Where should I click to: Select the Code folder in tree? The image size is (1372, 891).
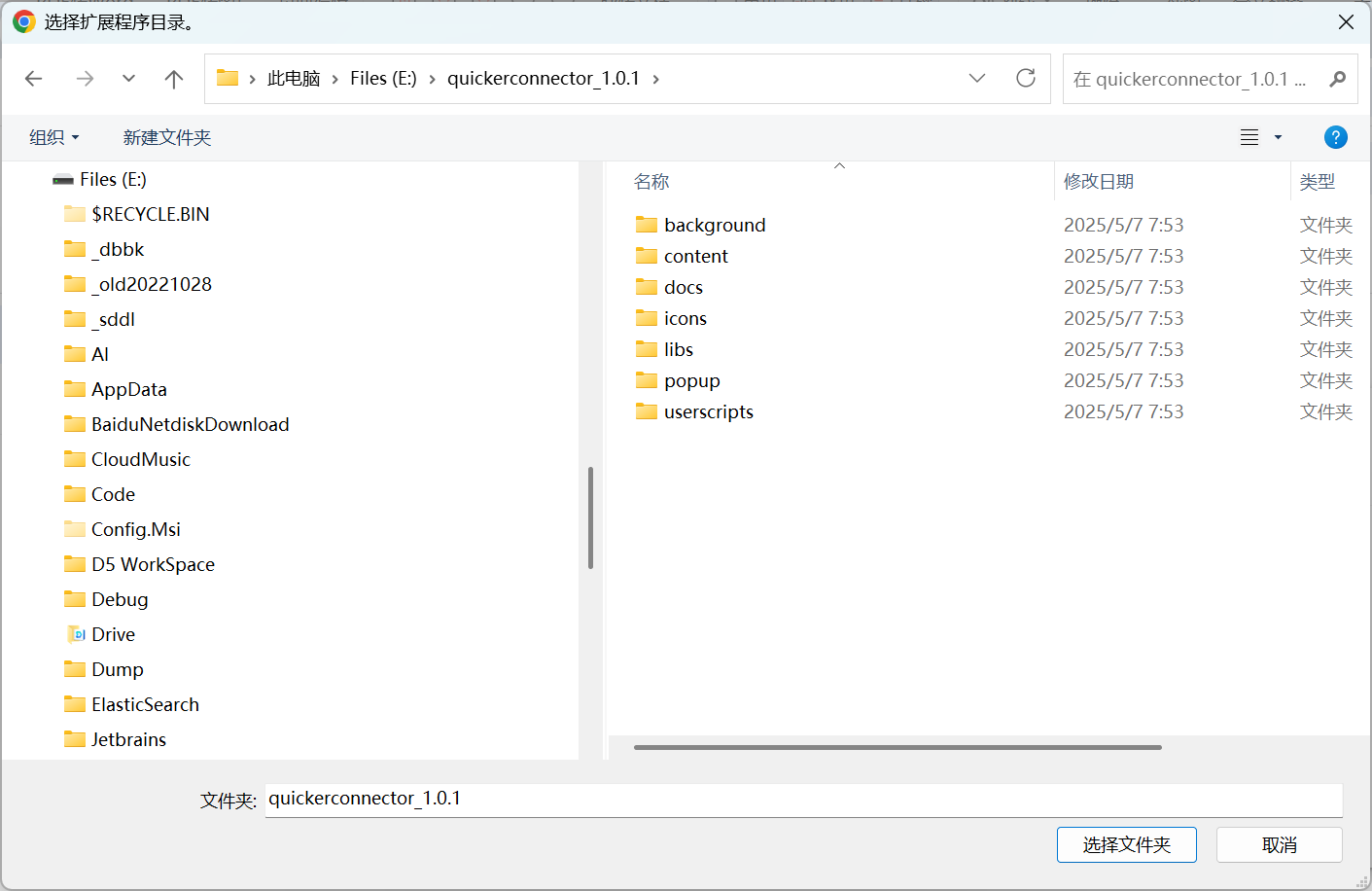pos(113,494)
